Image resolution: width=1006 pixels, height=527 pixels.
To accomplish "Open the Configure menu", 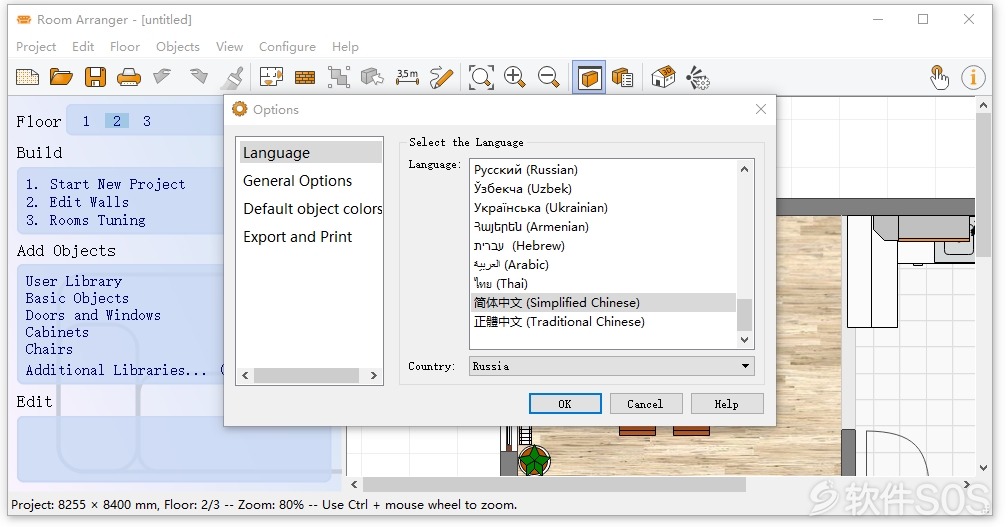I will (287, 47).
